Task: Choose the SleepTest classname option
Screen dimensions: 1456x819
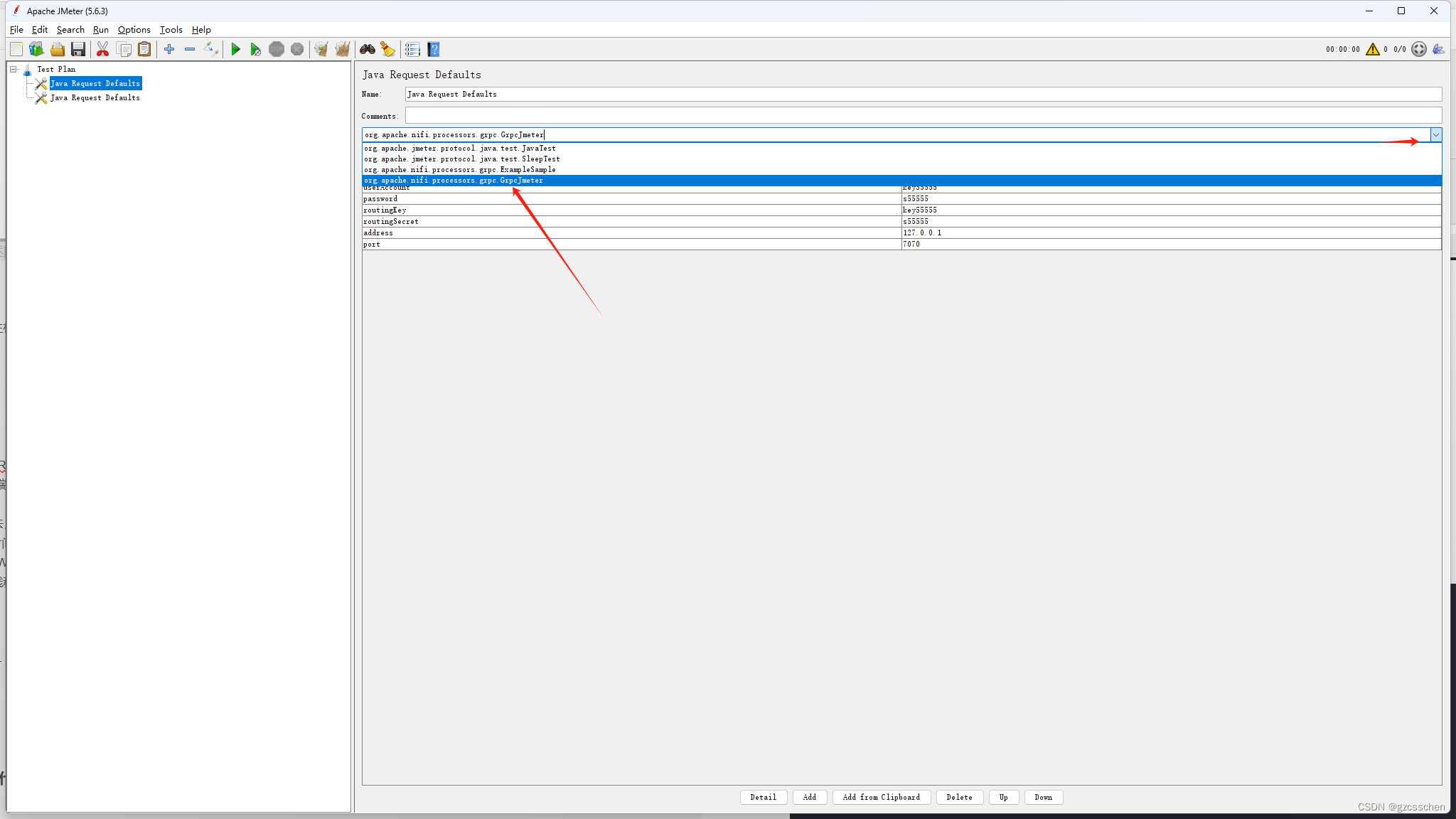Action: tap(462, 159)
